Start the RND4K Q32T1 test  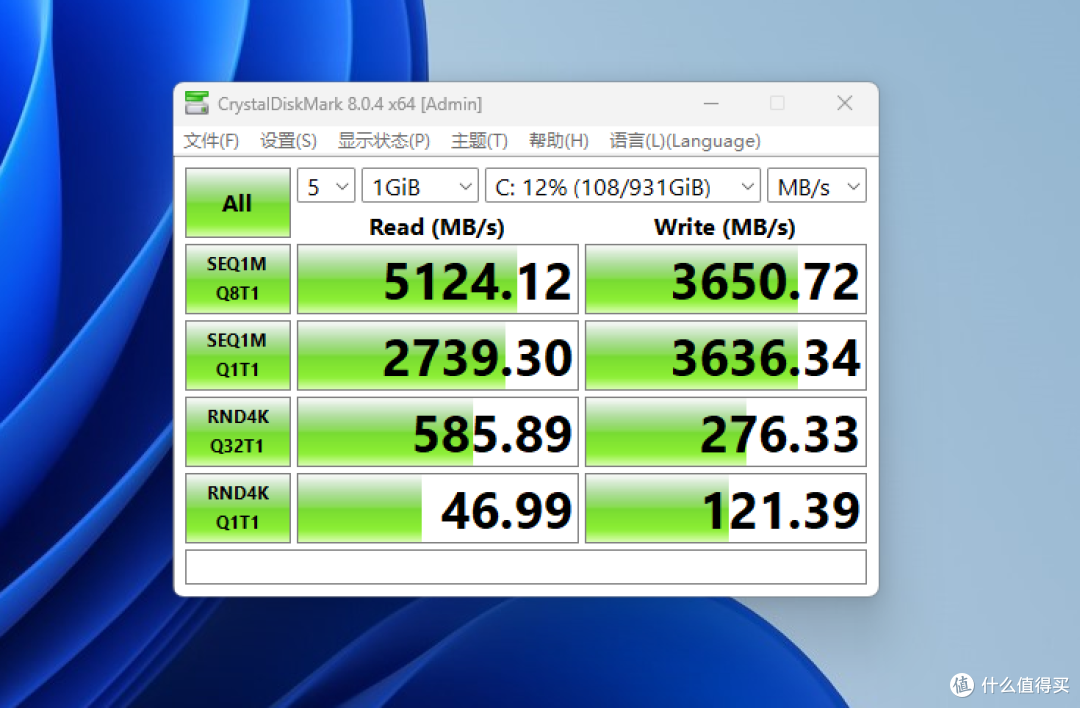point(238,432)
